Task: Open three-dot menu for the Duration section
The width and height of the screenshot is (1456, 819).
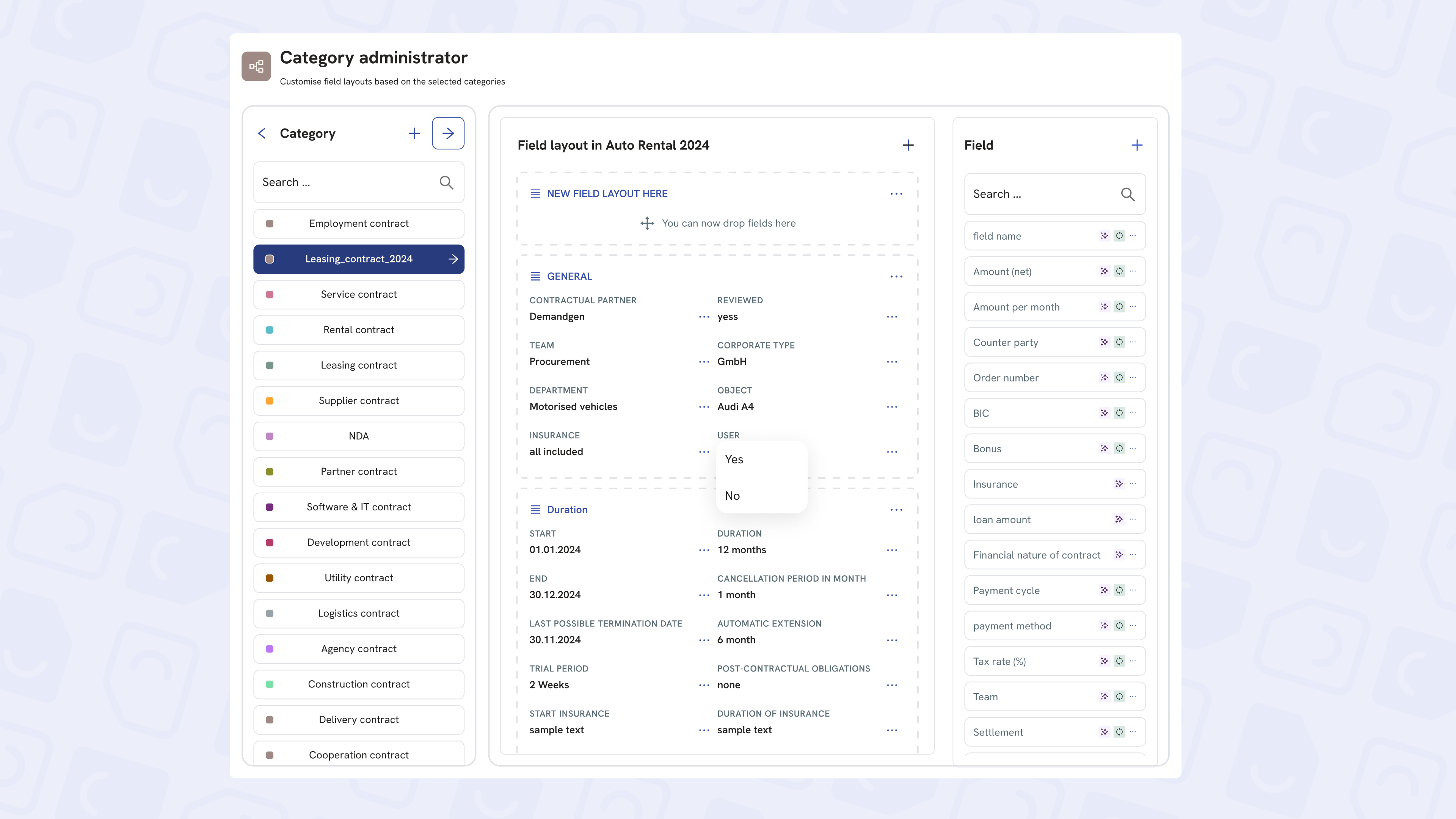Action: pyautogui.click(x=896, y=510)
